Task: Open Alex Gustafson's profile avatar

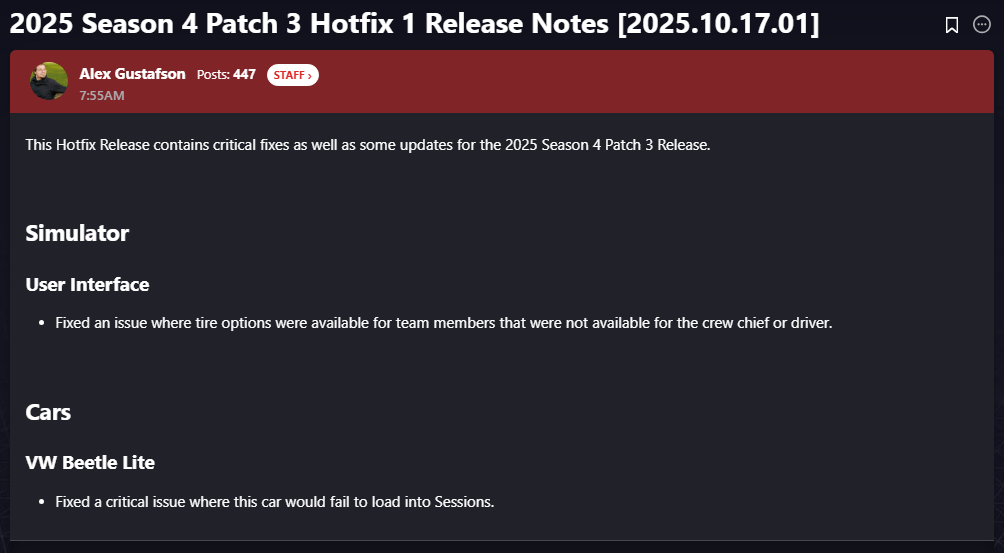Action: (x=48, y=81)
